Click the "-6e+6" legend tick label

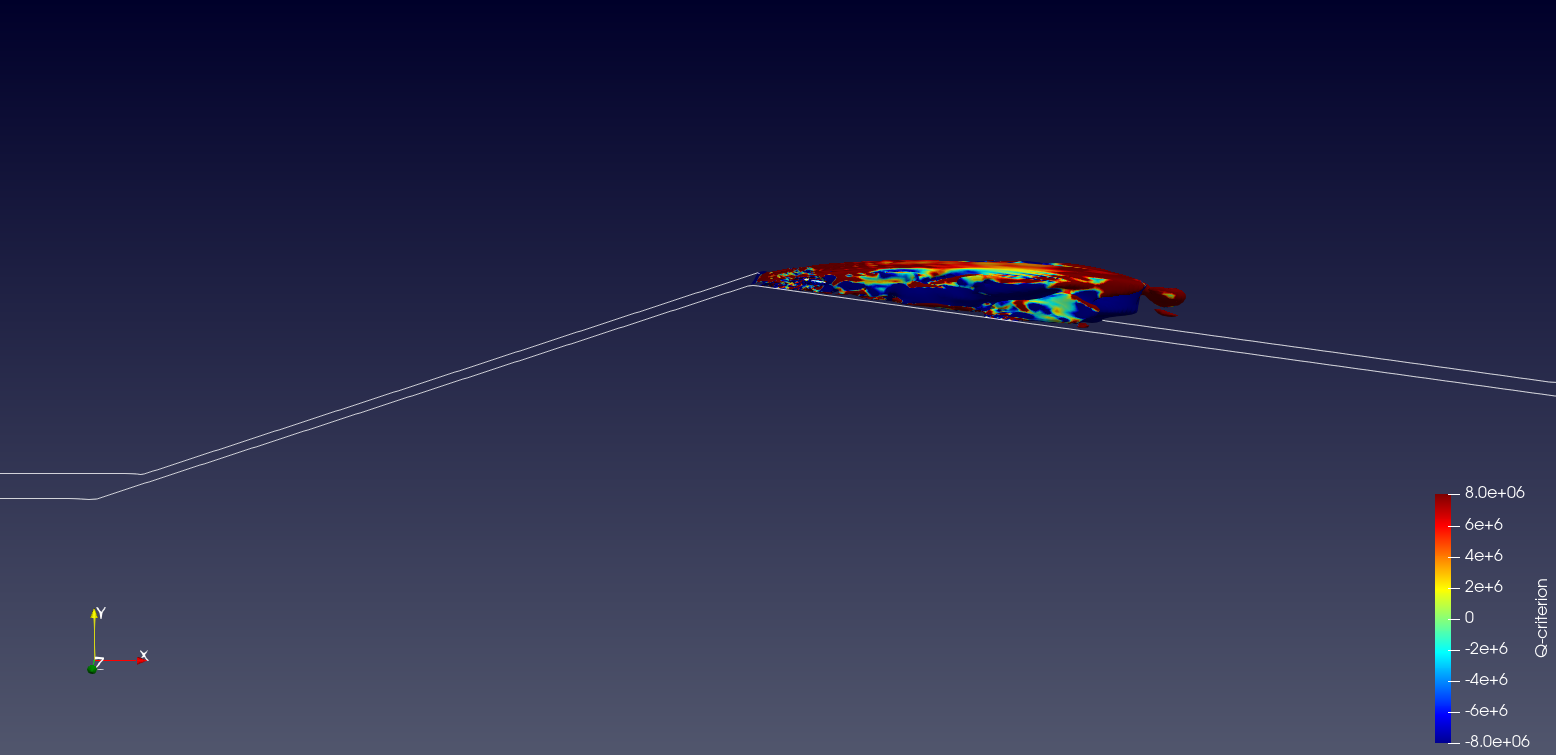(1486, 710)
